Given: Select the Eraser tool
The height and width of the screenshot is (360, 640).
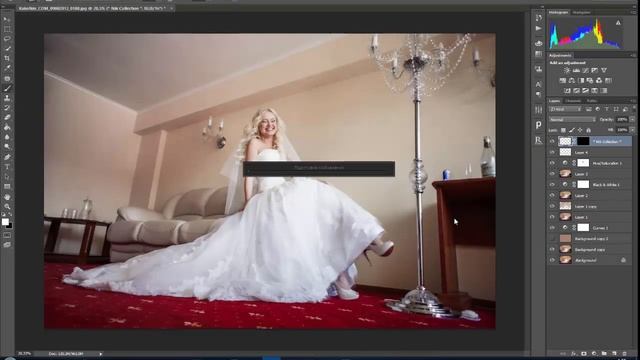Looking at the screenshot, I should point(7,118).
